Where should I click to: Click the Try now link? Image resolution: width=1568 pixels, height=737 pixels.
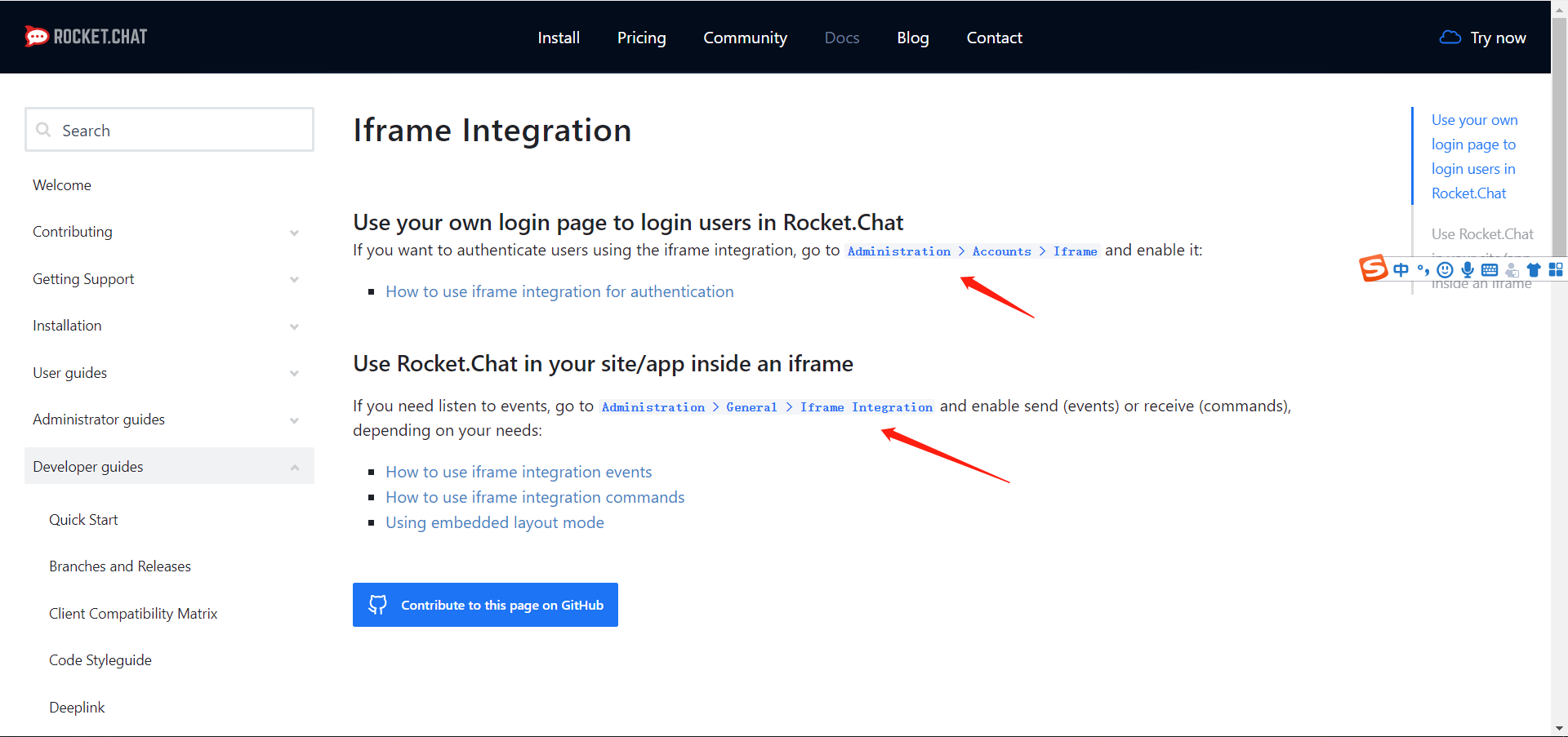click(x=1498, y=38)
